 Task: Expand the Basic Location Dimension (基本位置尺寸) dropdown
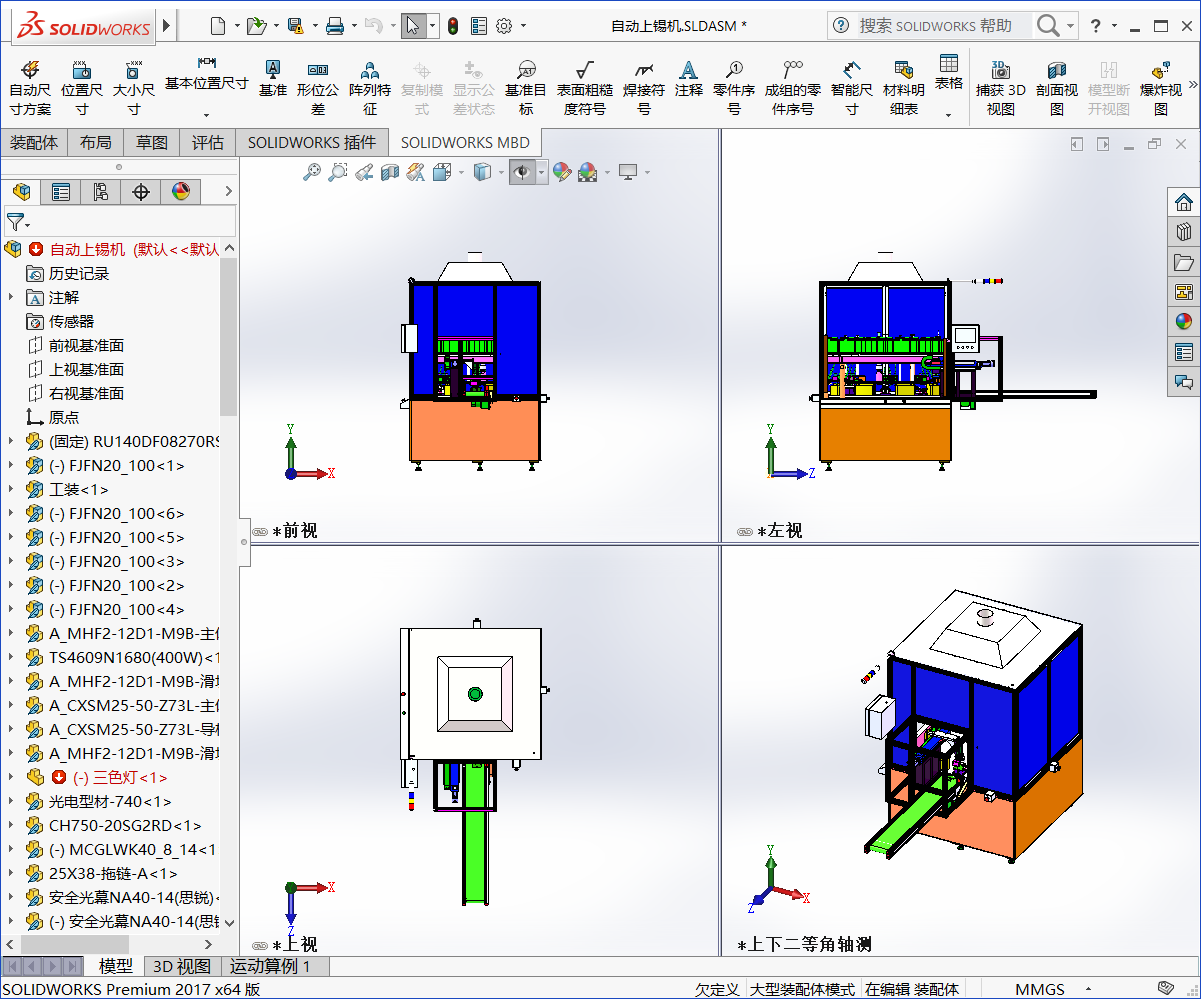[x=206, y=114]
